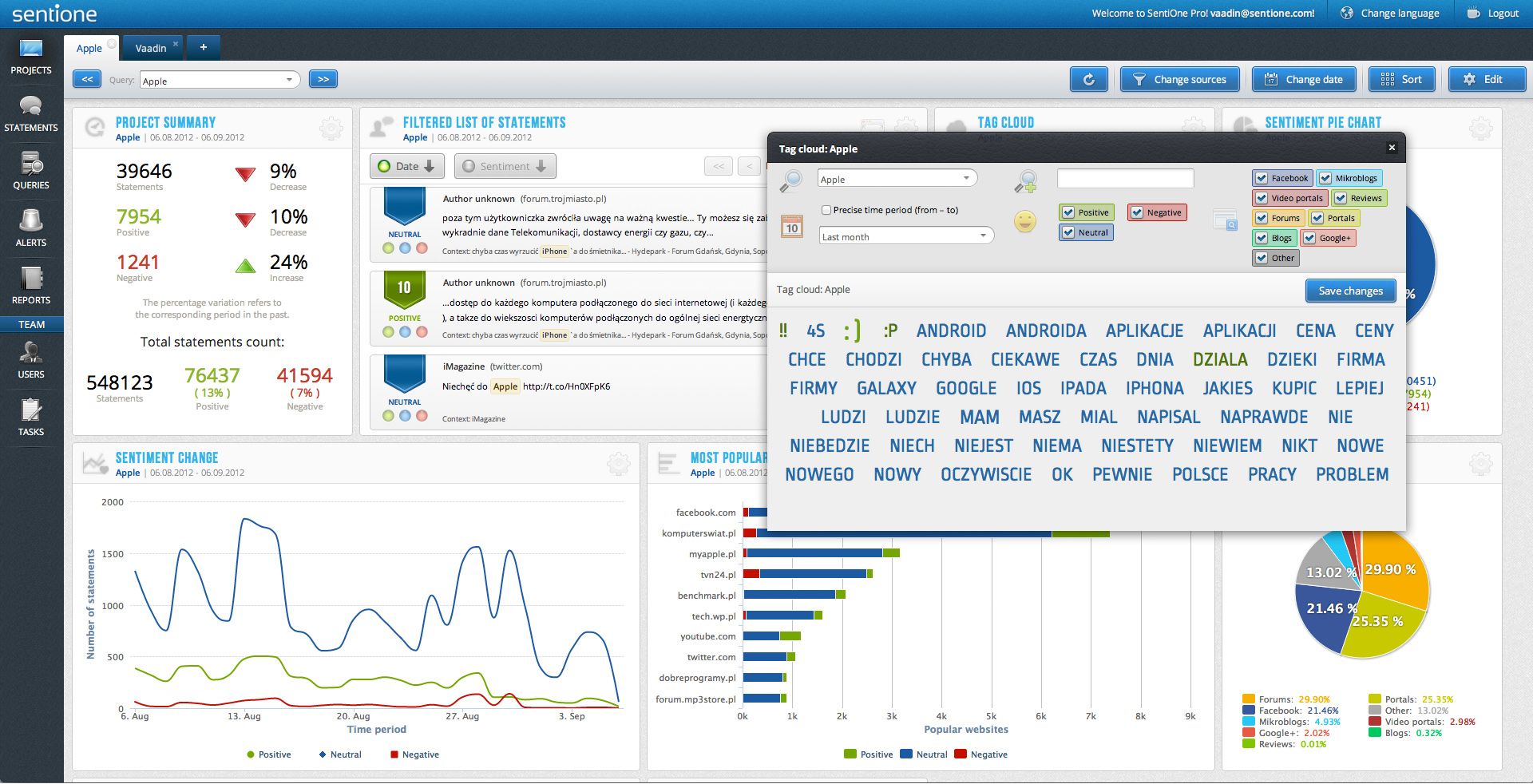Expand the Last month period dropdown

(x=906, y=236)
